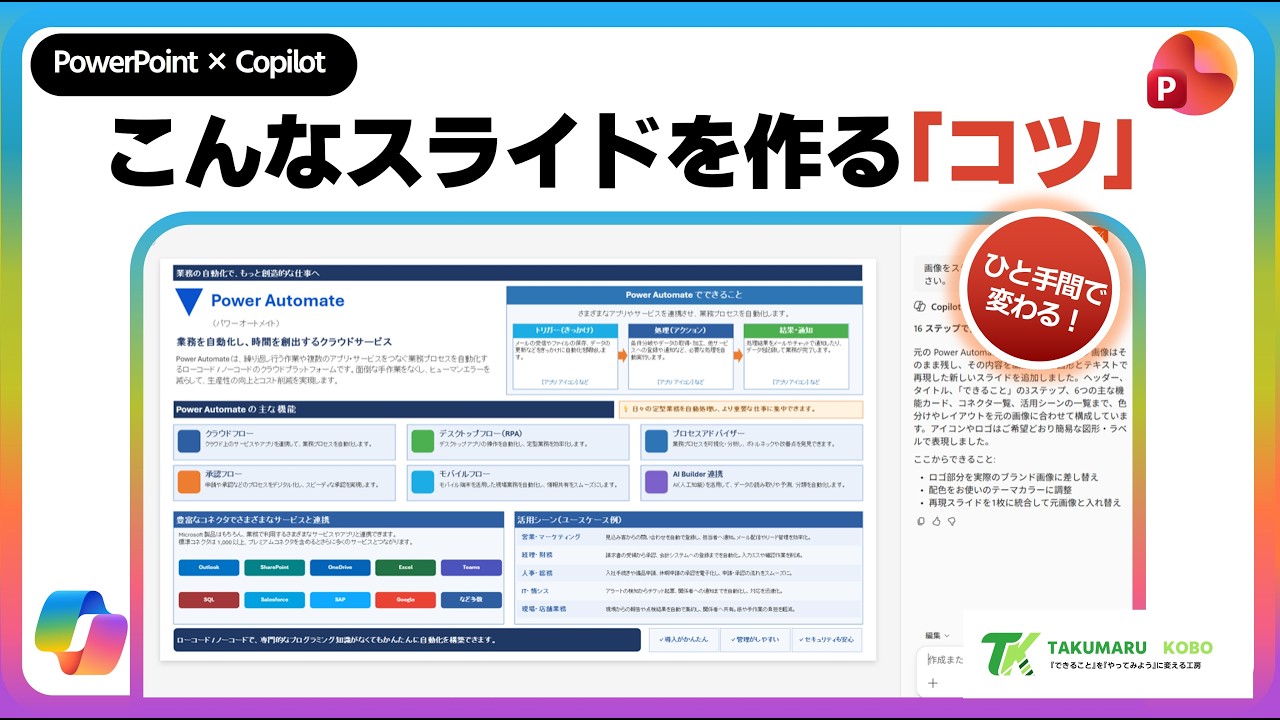The width and height of the screenshot is (1280, 720).
Task: Click the 活用シーン(ユースケース例) header
Action: (688, 520)
